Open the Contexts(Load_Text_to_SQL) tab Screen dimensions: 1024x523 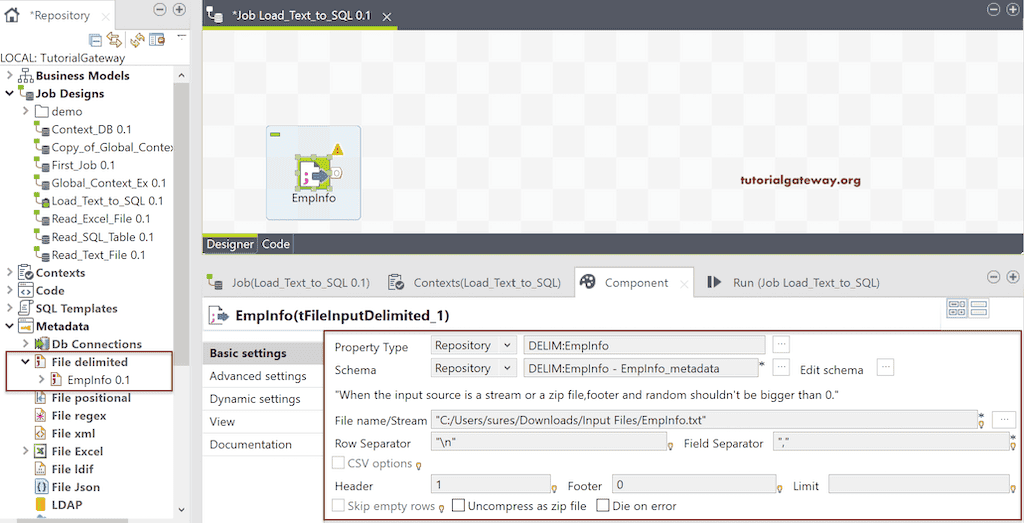(x=474, y=283)
